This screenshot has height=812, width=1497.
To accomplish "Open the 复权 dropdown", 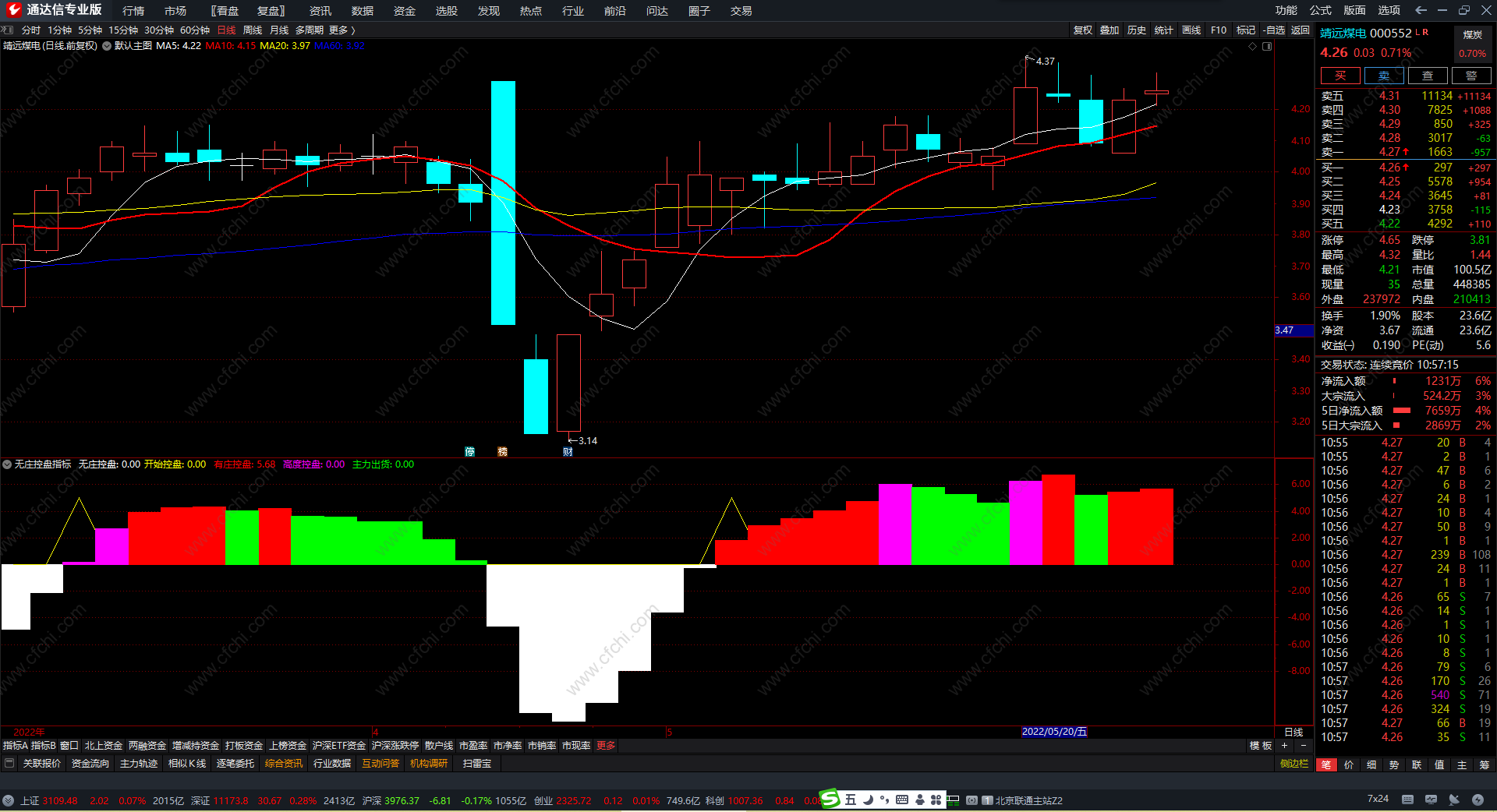I will [1083, 30].
